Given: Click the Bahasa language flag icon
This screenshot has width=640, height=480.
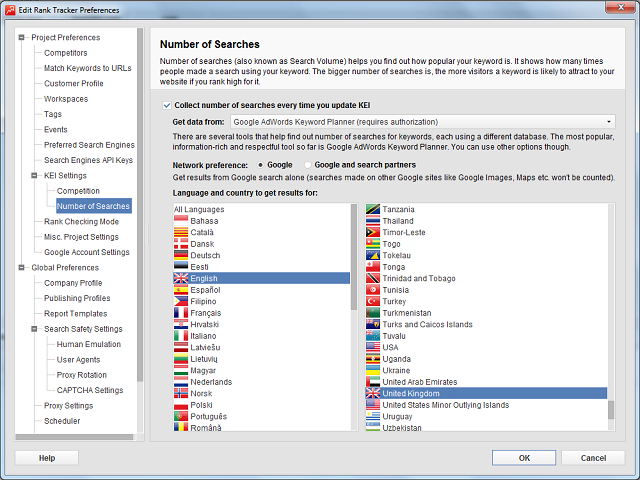Looking at the screenshot, I should click(x=181, y=221).
